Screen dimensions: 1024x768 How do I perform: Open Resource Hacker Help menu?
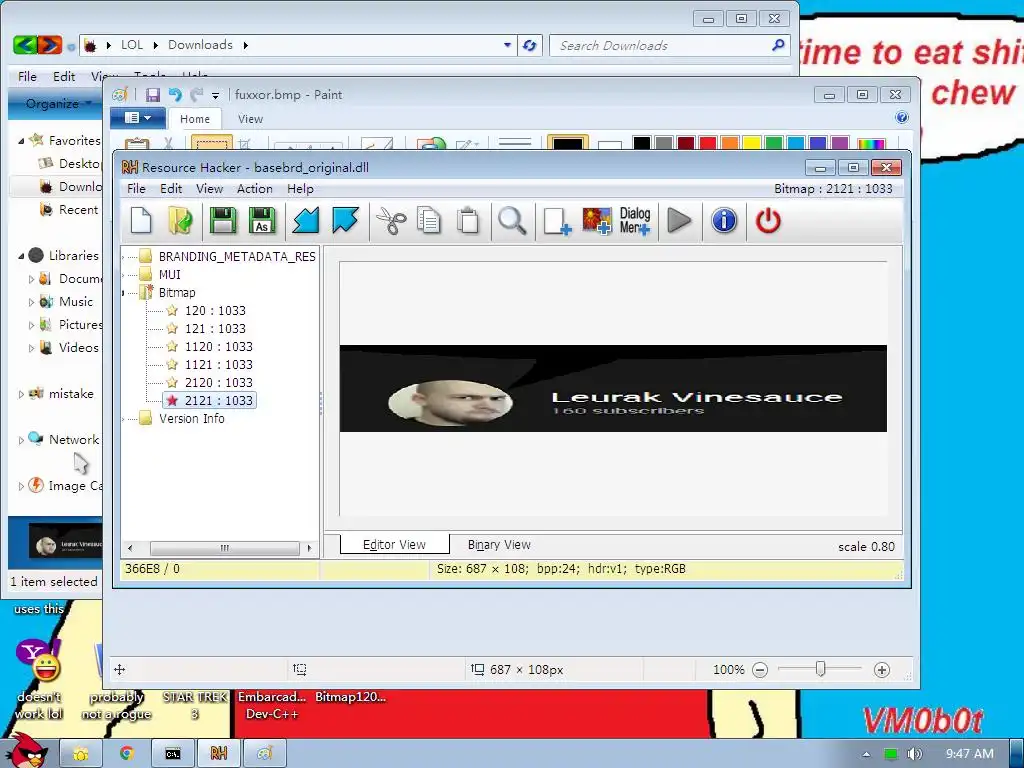(300, 189)
